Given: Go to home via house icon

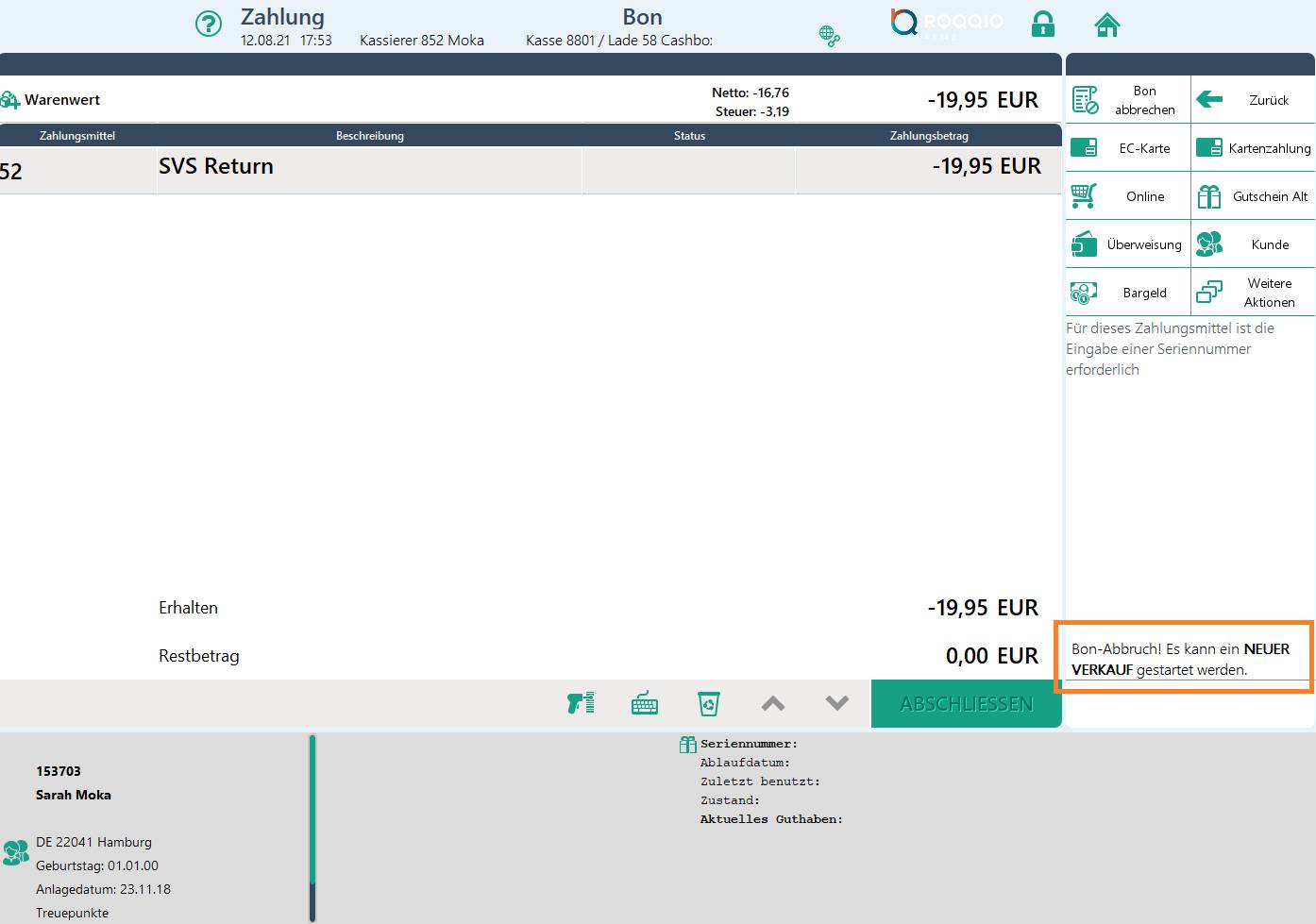Looking at the screenshot, I should pos(1106,25).
